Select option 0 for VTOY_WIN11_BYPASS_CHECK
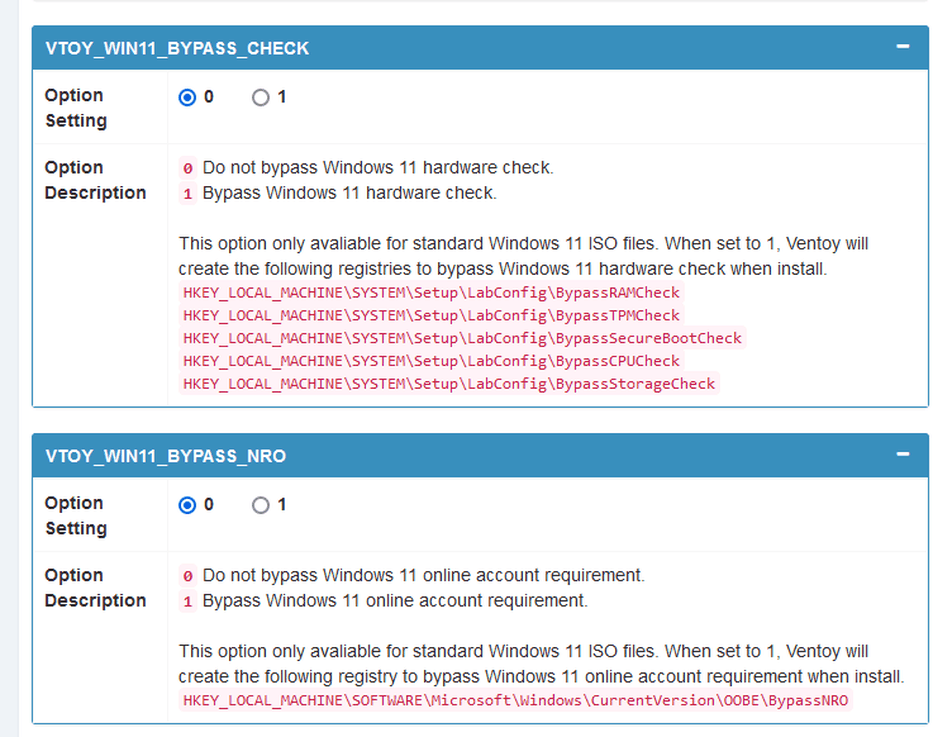The image size is (933, 737). point(187,97)
